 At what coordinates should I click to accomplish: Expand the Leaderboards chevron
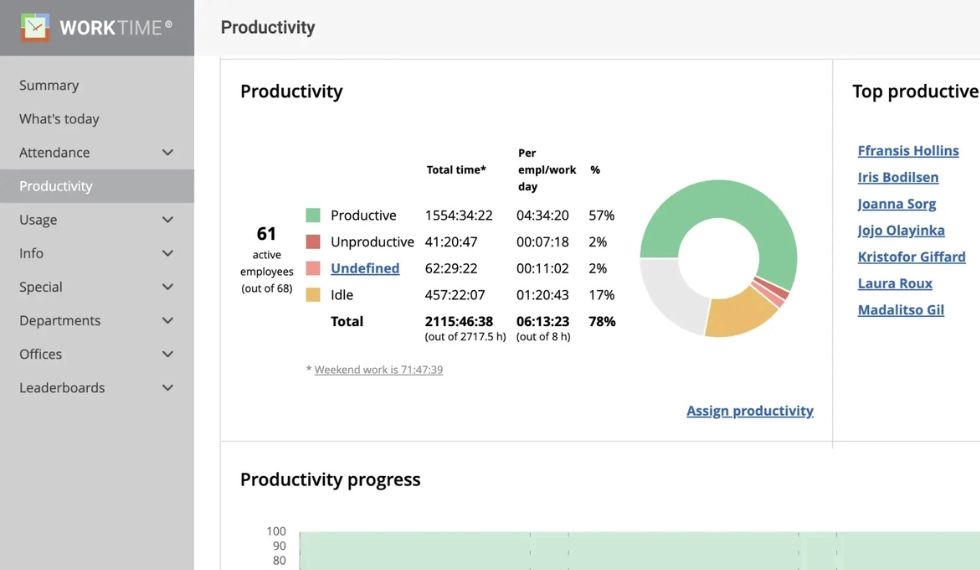(168, 388)
